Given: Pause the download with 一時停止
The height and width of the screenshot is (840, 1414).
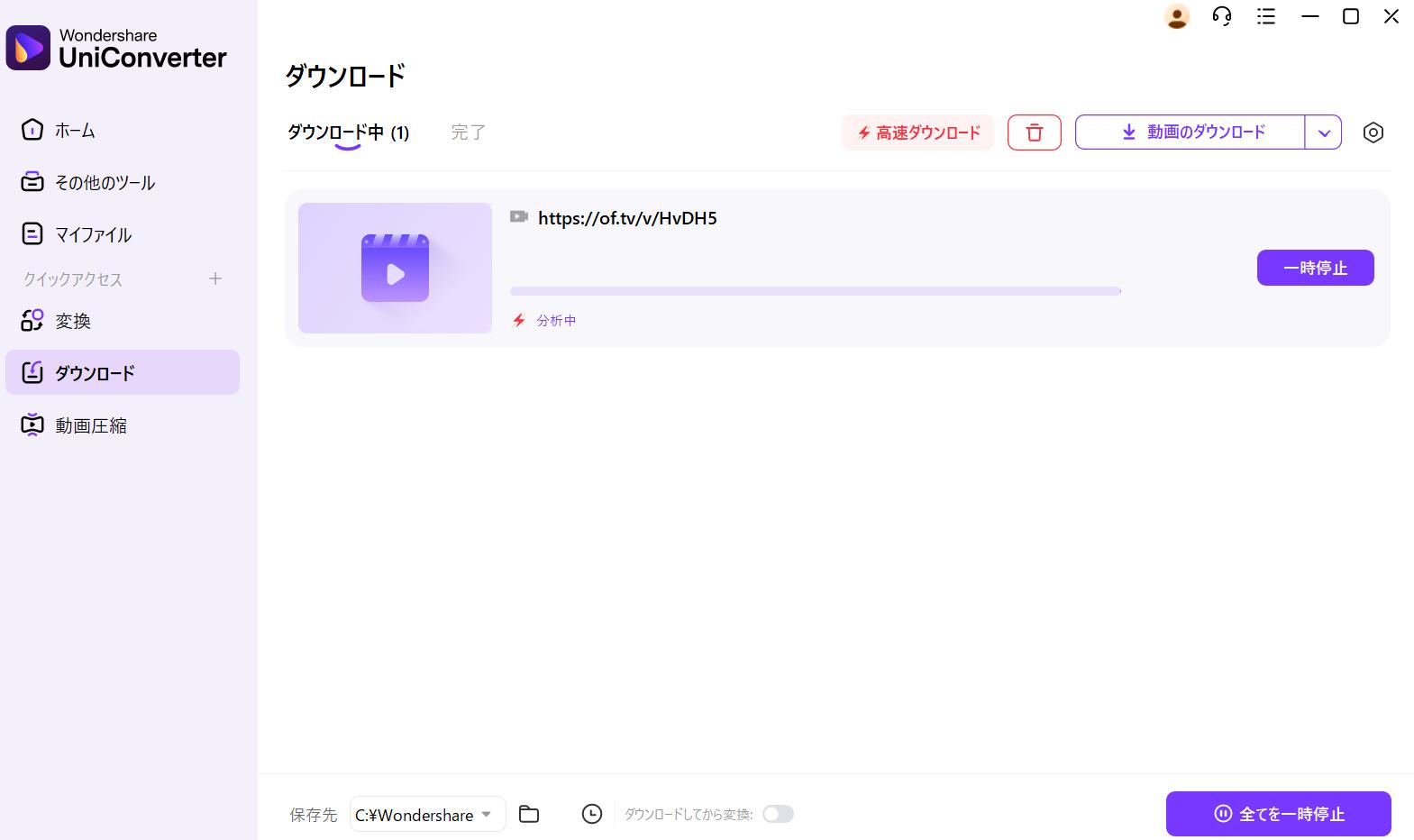Looking at the screenshot, I should point(1315,268).
